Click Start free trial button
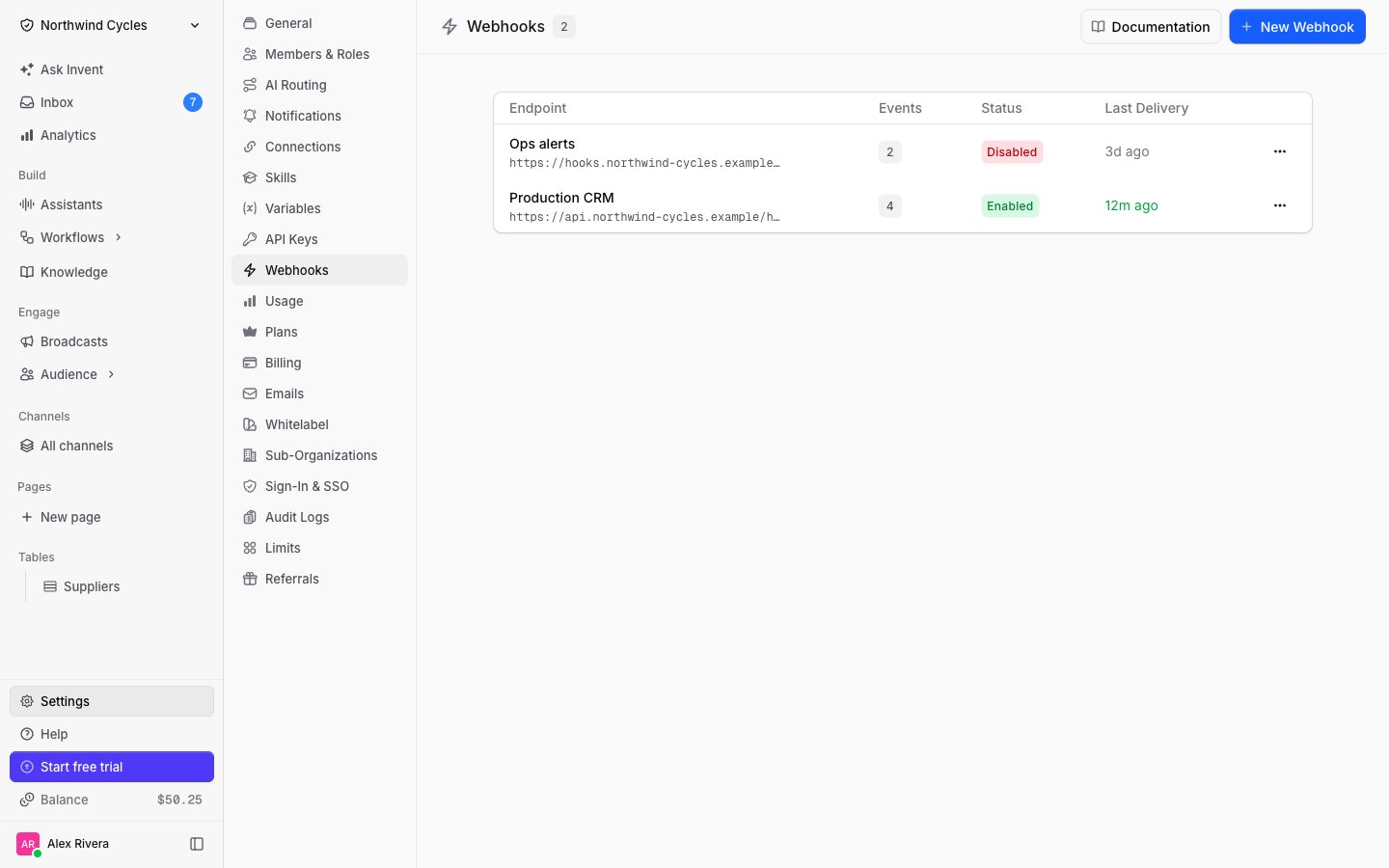 tap(111, 767)
